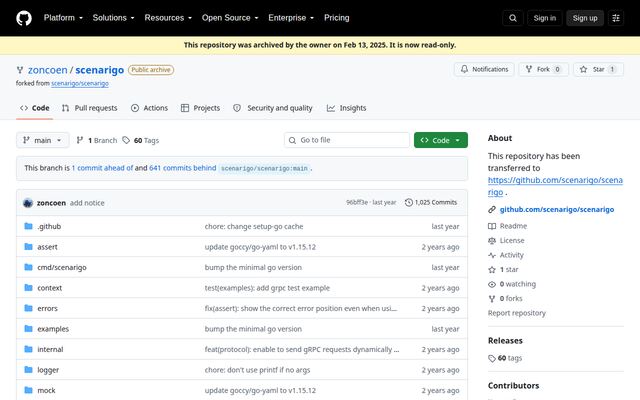
Task: Click the tag icon beside 60 tags in Releases
Action: pos(492,358)
